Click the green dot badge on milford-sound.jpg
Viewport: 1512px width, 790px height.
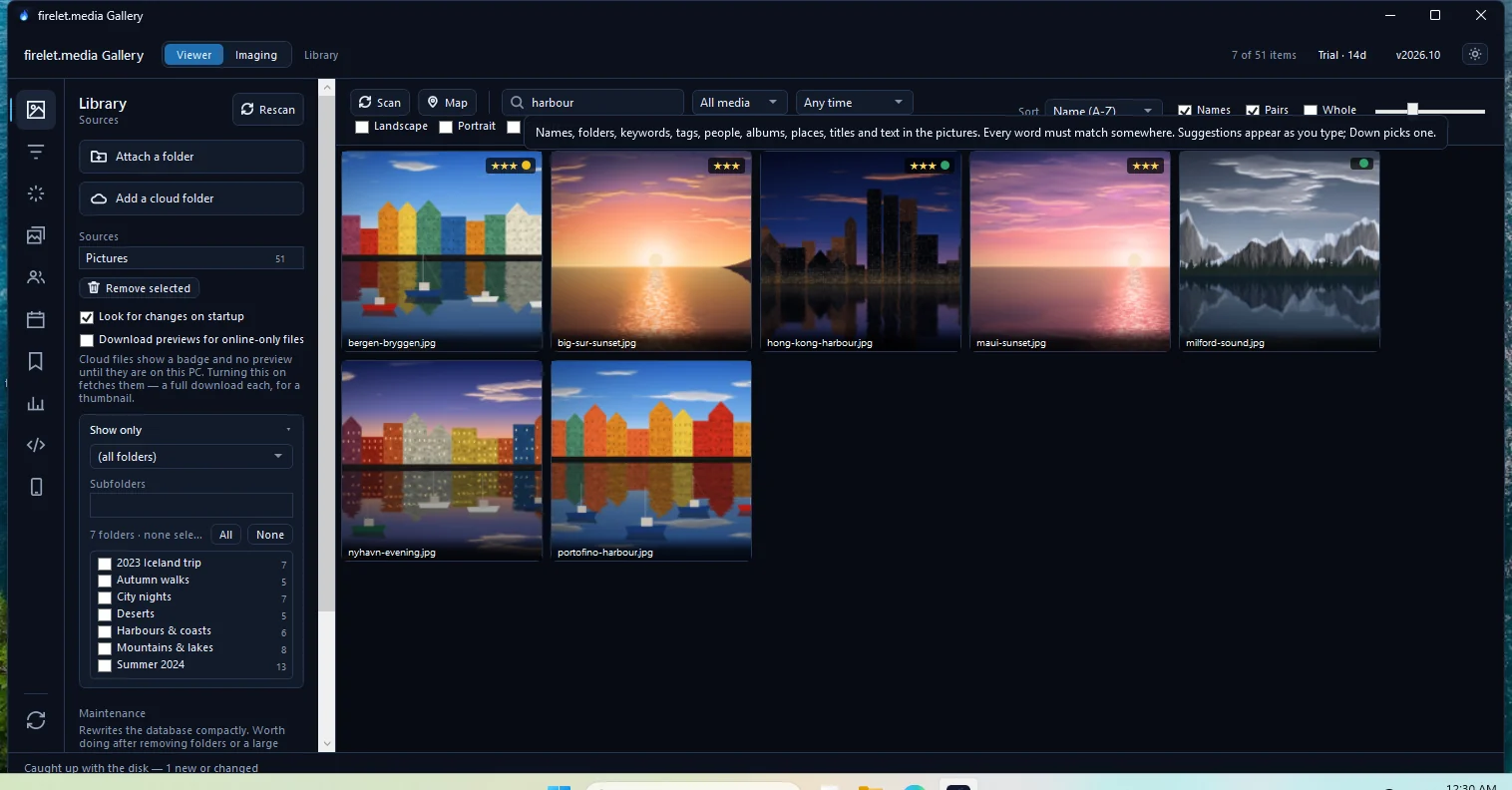coord(1363,164)
